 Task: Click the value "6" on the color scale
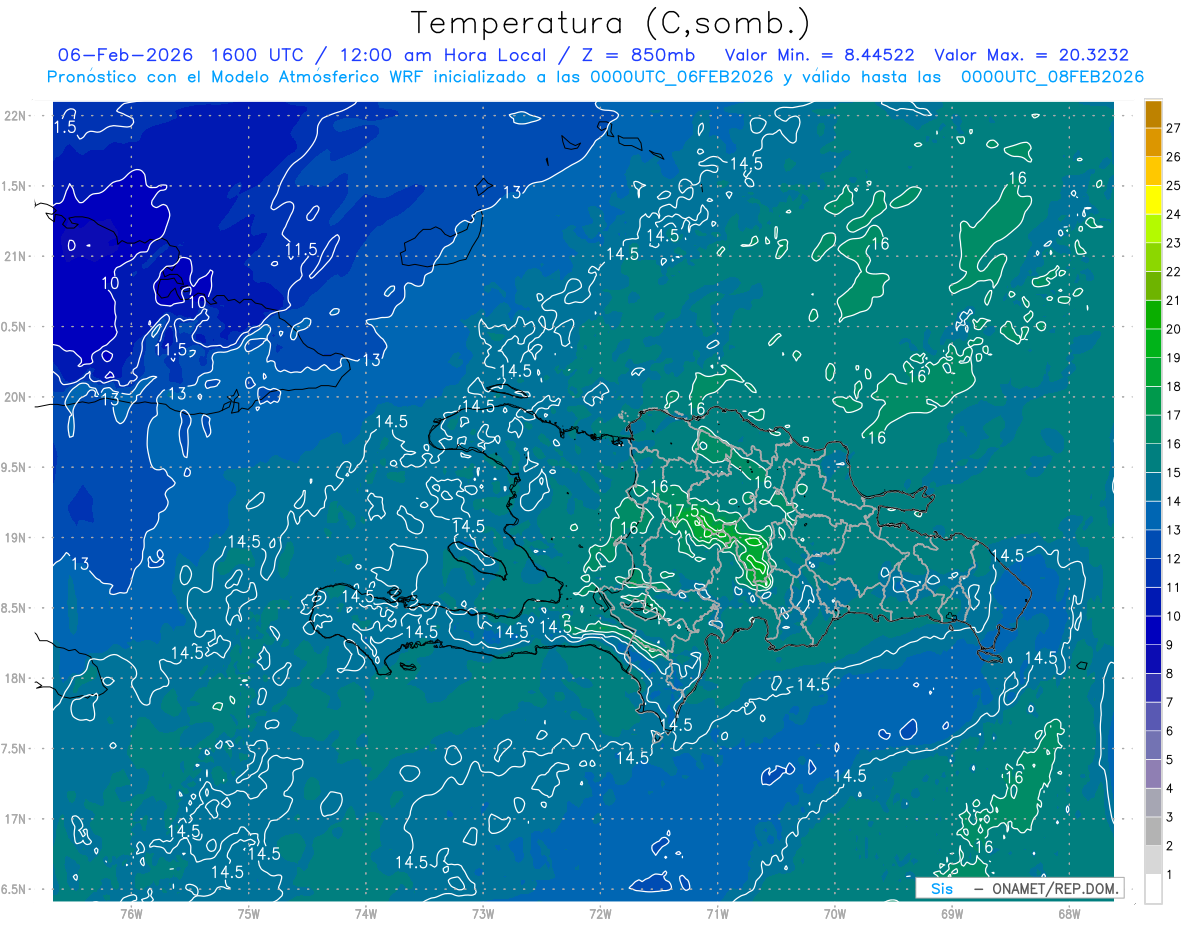pos(1170,731)
